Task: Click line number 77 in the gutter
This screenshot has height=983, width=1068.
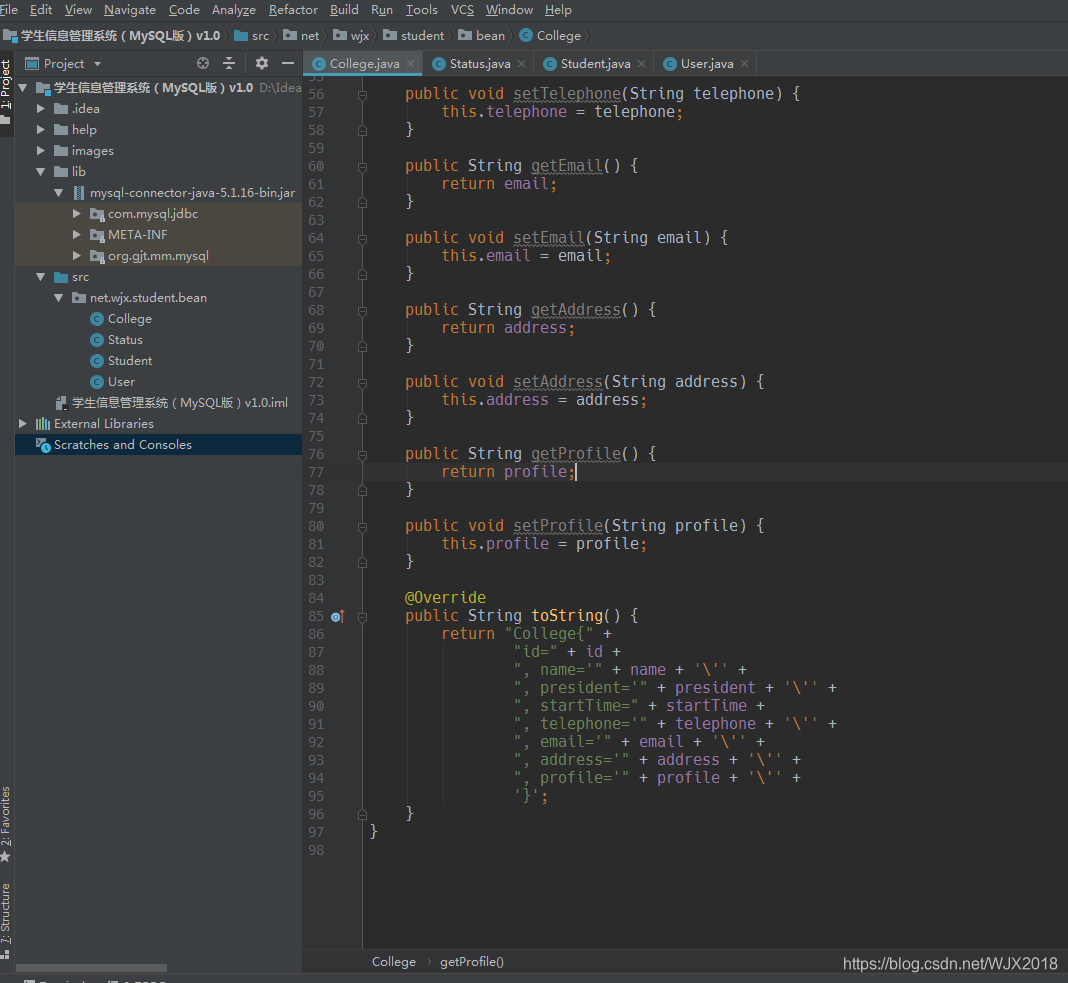Action: (x=316, y=472)
